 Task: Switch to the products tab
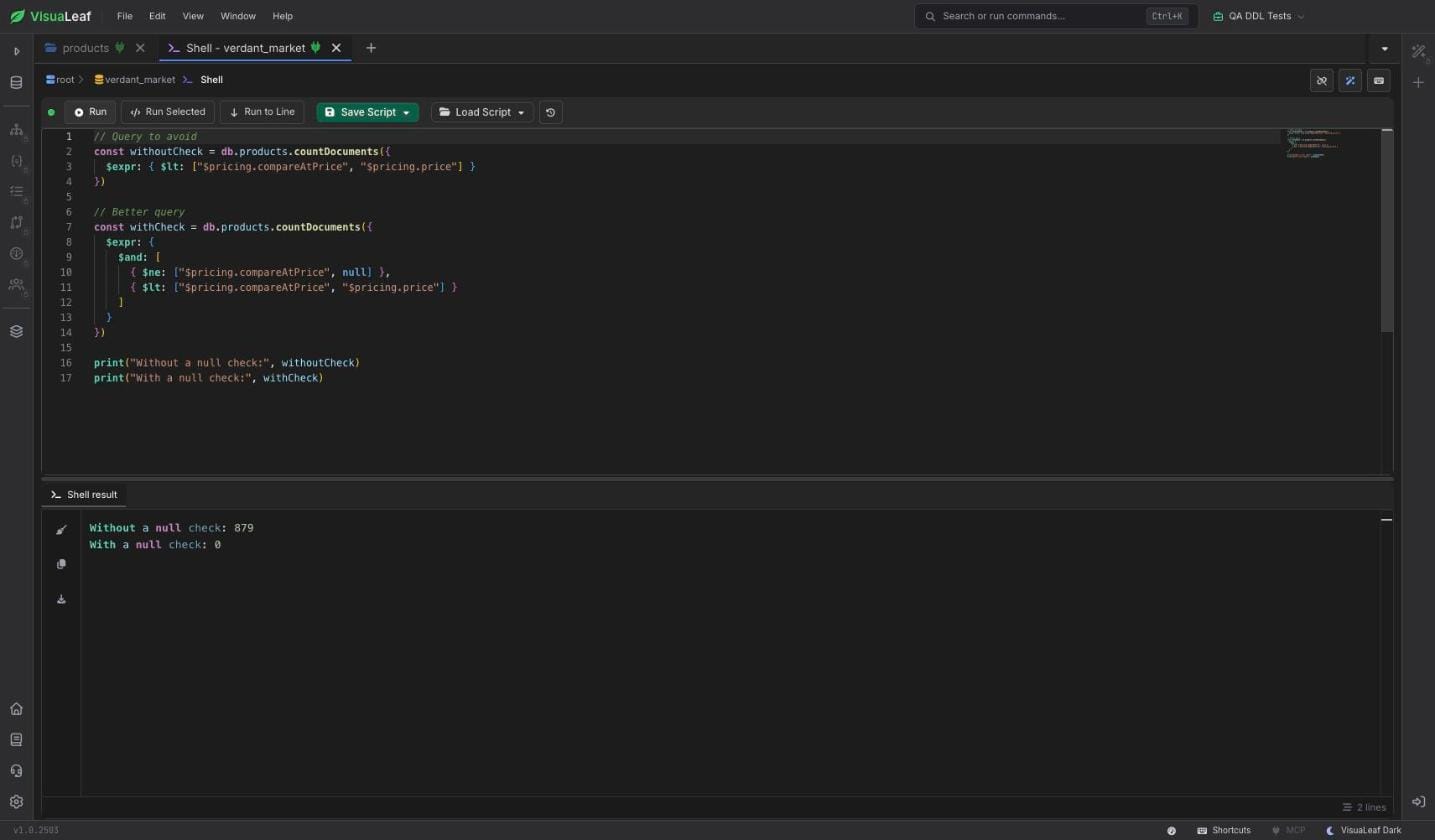pyautogui.click(x=85, y=48)
